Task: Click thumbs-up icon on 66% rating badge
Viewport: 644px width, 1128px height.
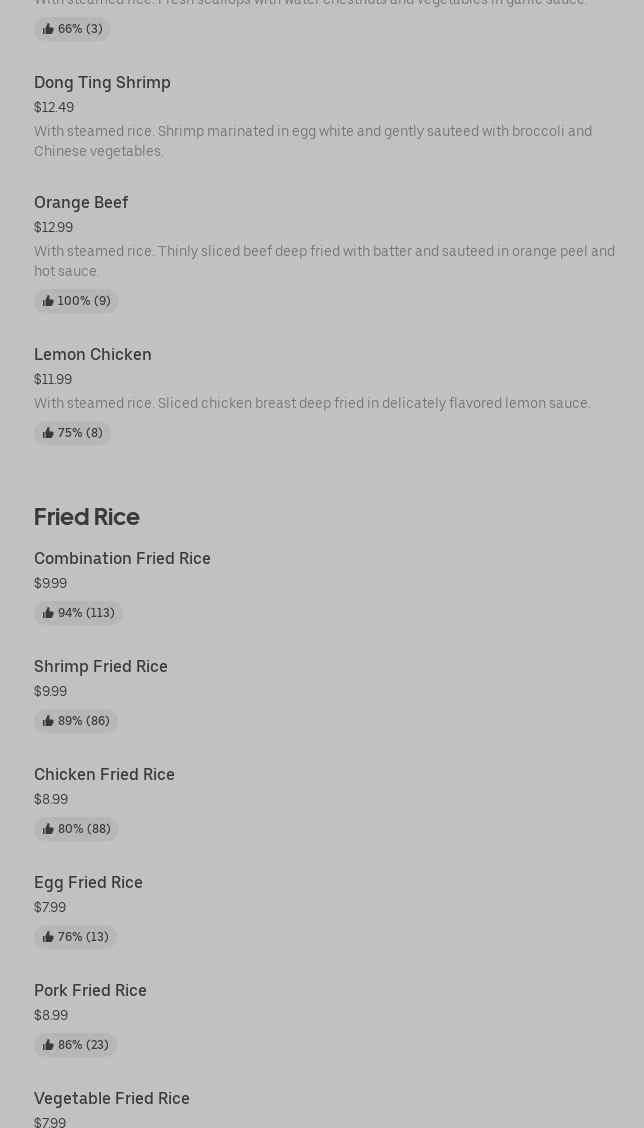Action: coord(48,29)
